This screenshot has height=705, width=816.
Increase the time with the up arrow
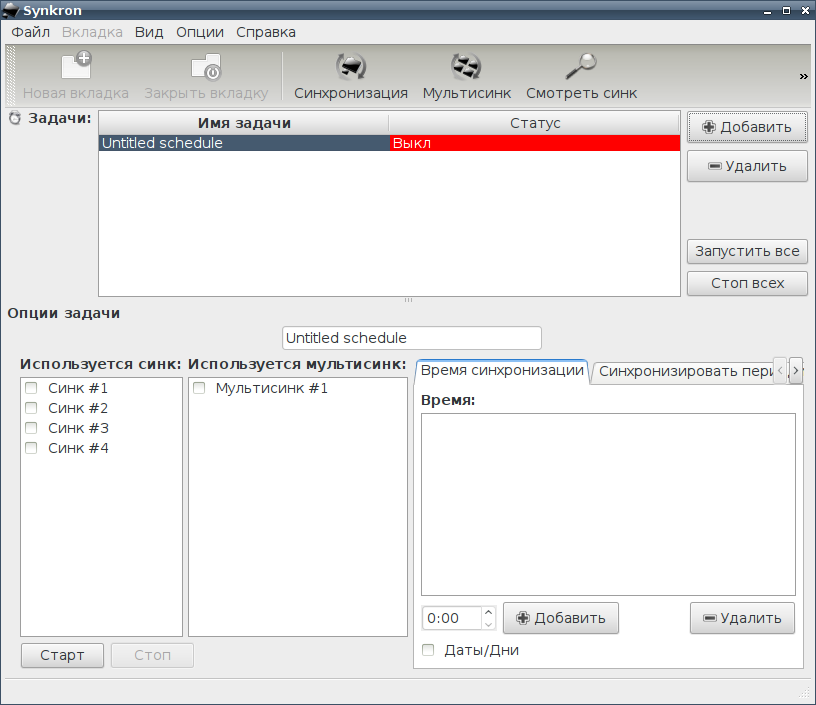[x=488, y=612]
